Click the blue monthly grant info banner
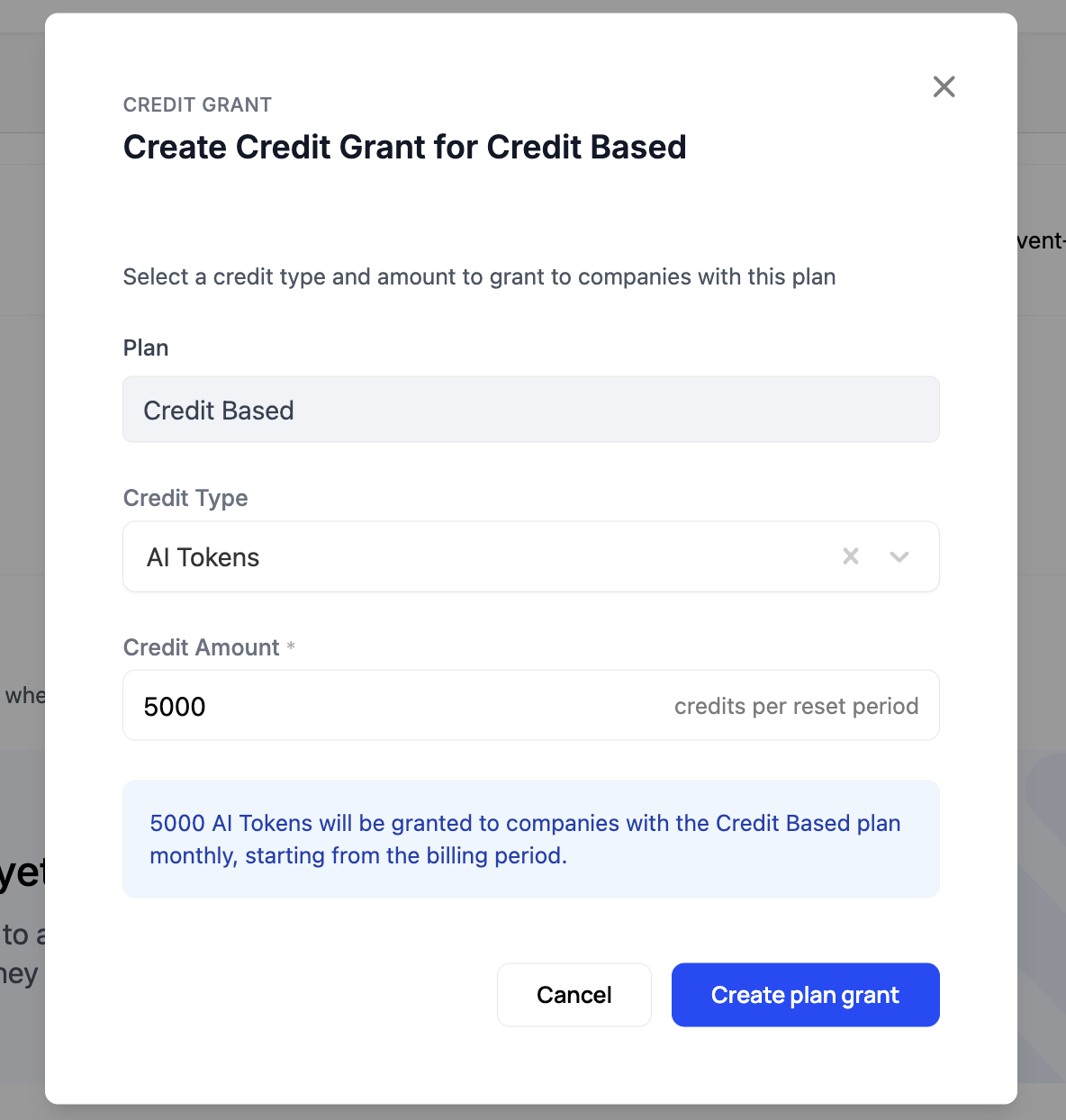 click(530, 838)
